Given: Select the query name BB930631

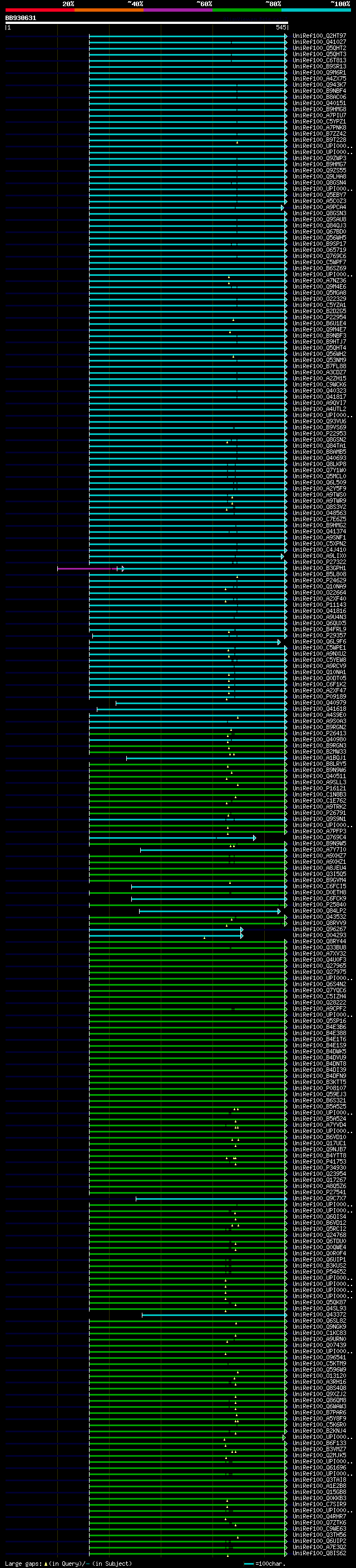Looking at the screenshot, I should click(21, 18).
